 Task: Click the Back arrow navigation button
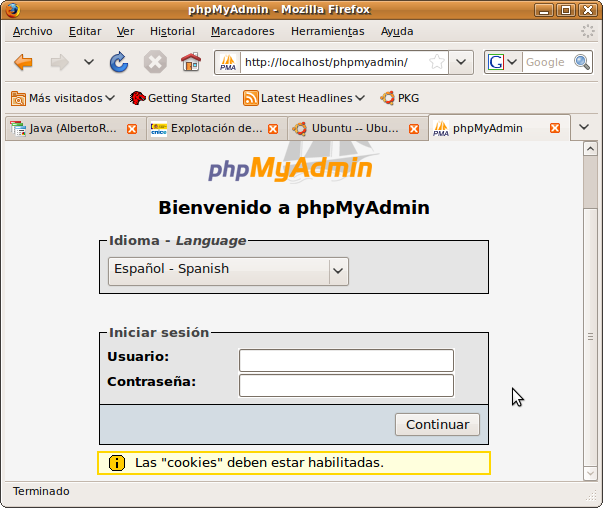tap(24, 63)
